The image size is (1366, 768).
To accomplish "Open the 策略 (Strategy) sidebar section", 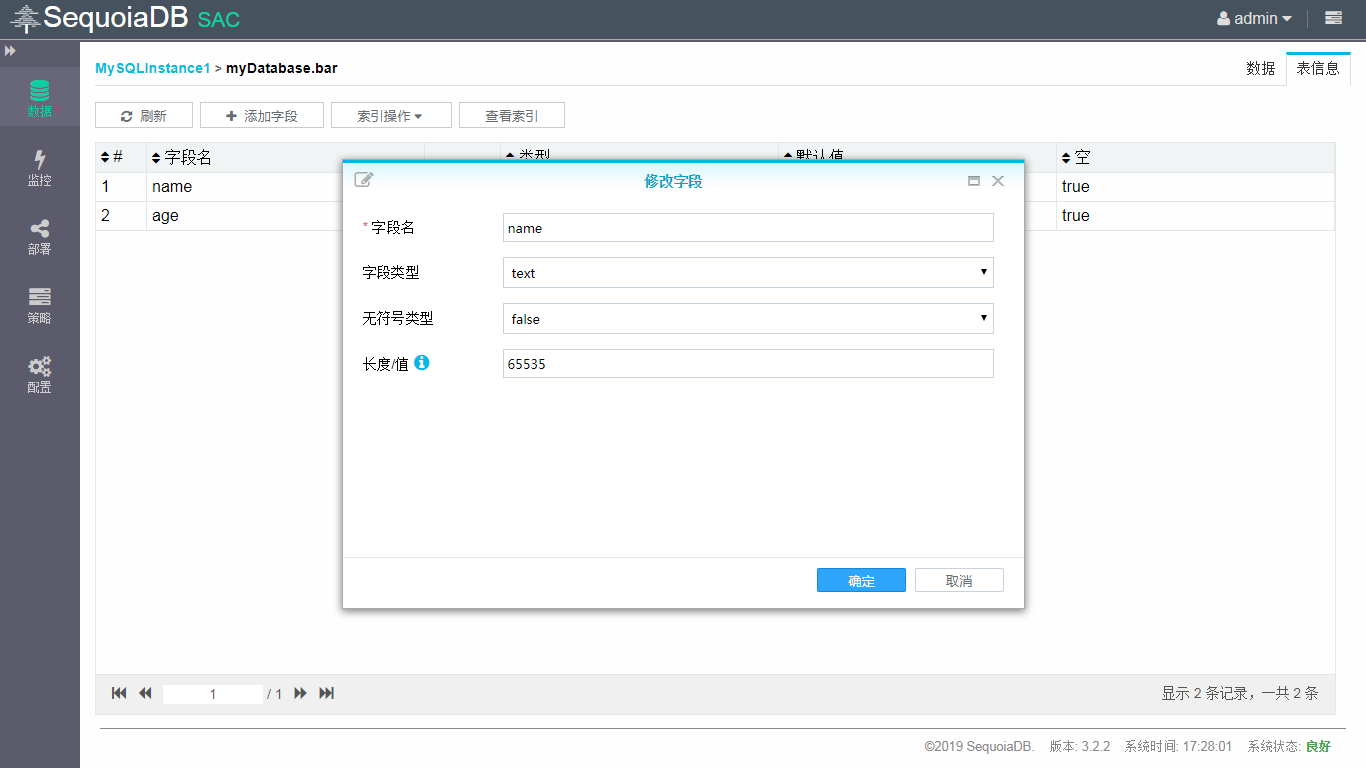I will click(39, 306).
